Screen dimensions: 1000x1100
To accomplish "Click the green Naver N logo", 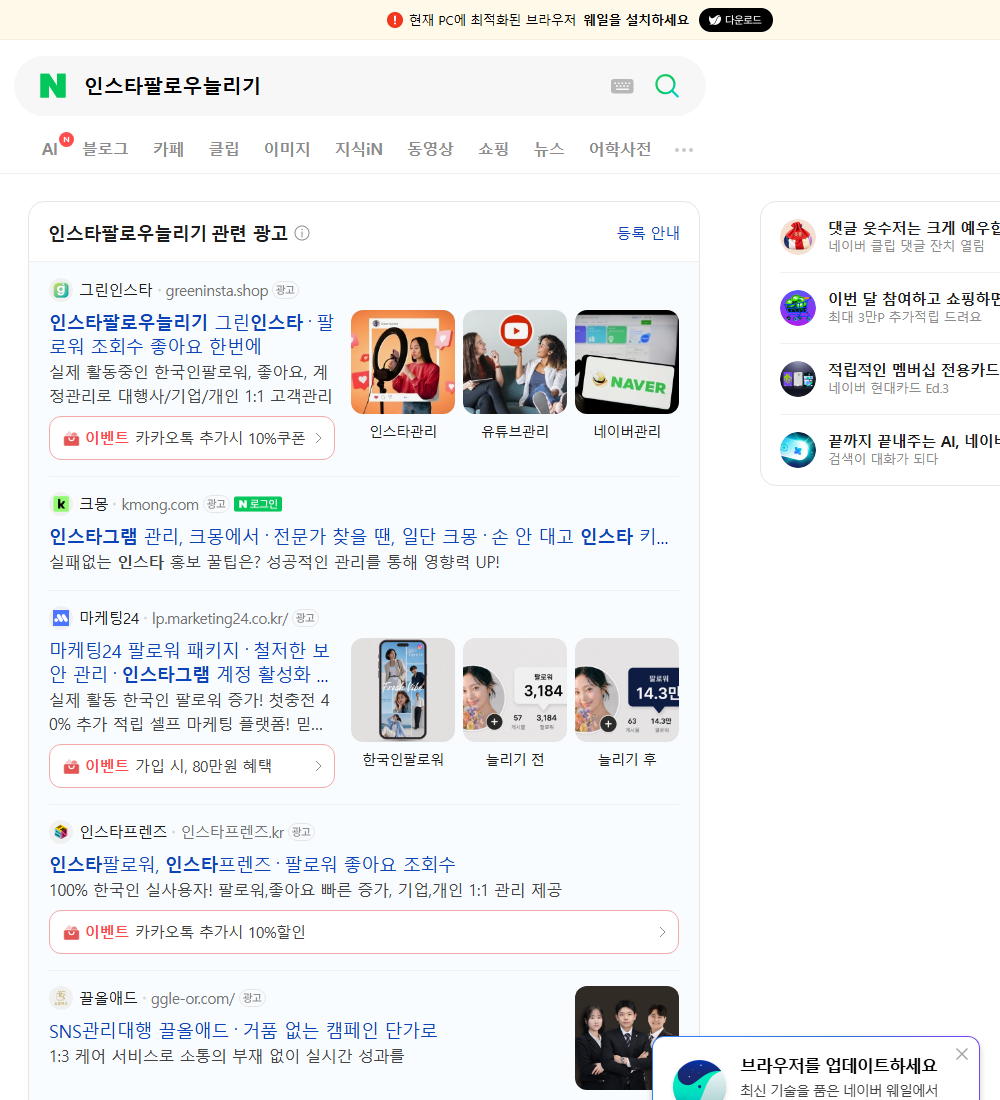I will tap(53, 86).
